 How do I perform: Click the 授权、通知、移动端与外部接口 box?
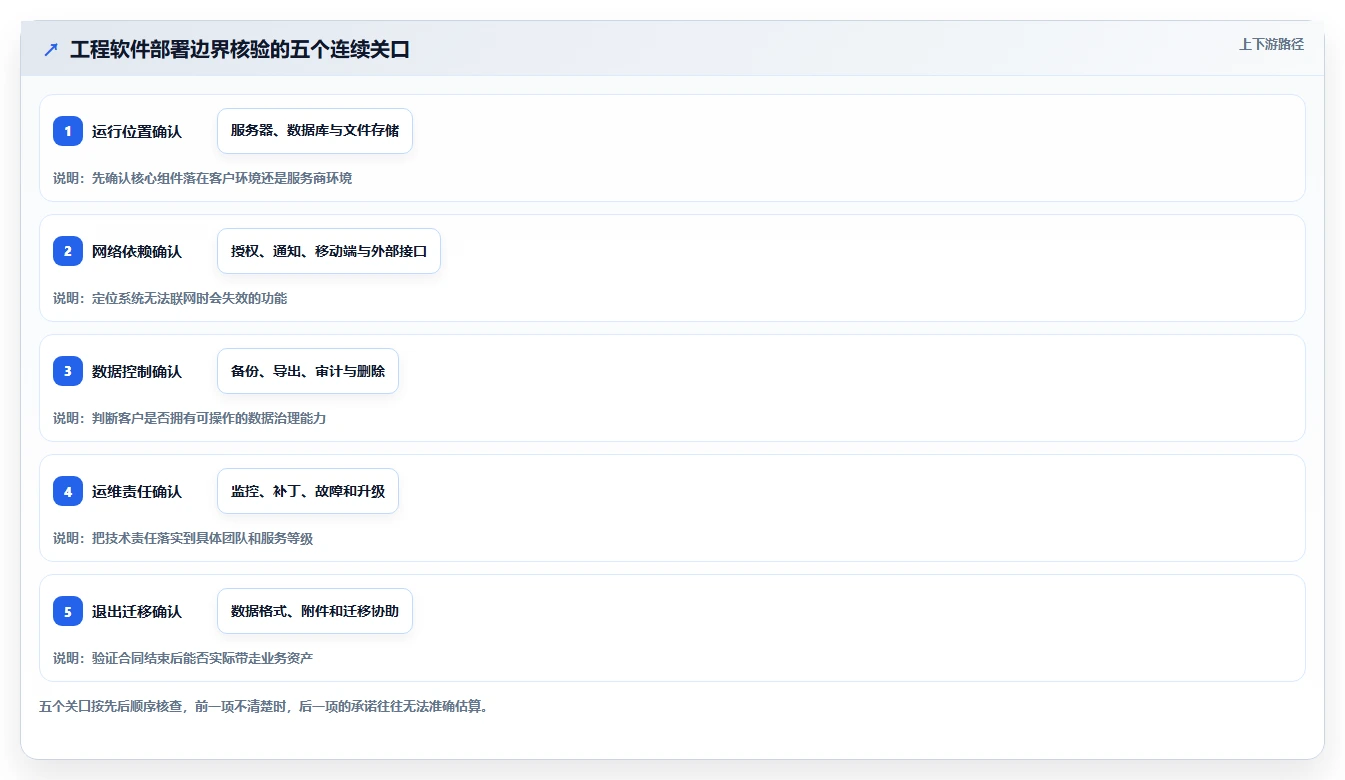click(x=329, y=251)
